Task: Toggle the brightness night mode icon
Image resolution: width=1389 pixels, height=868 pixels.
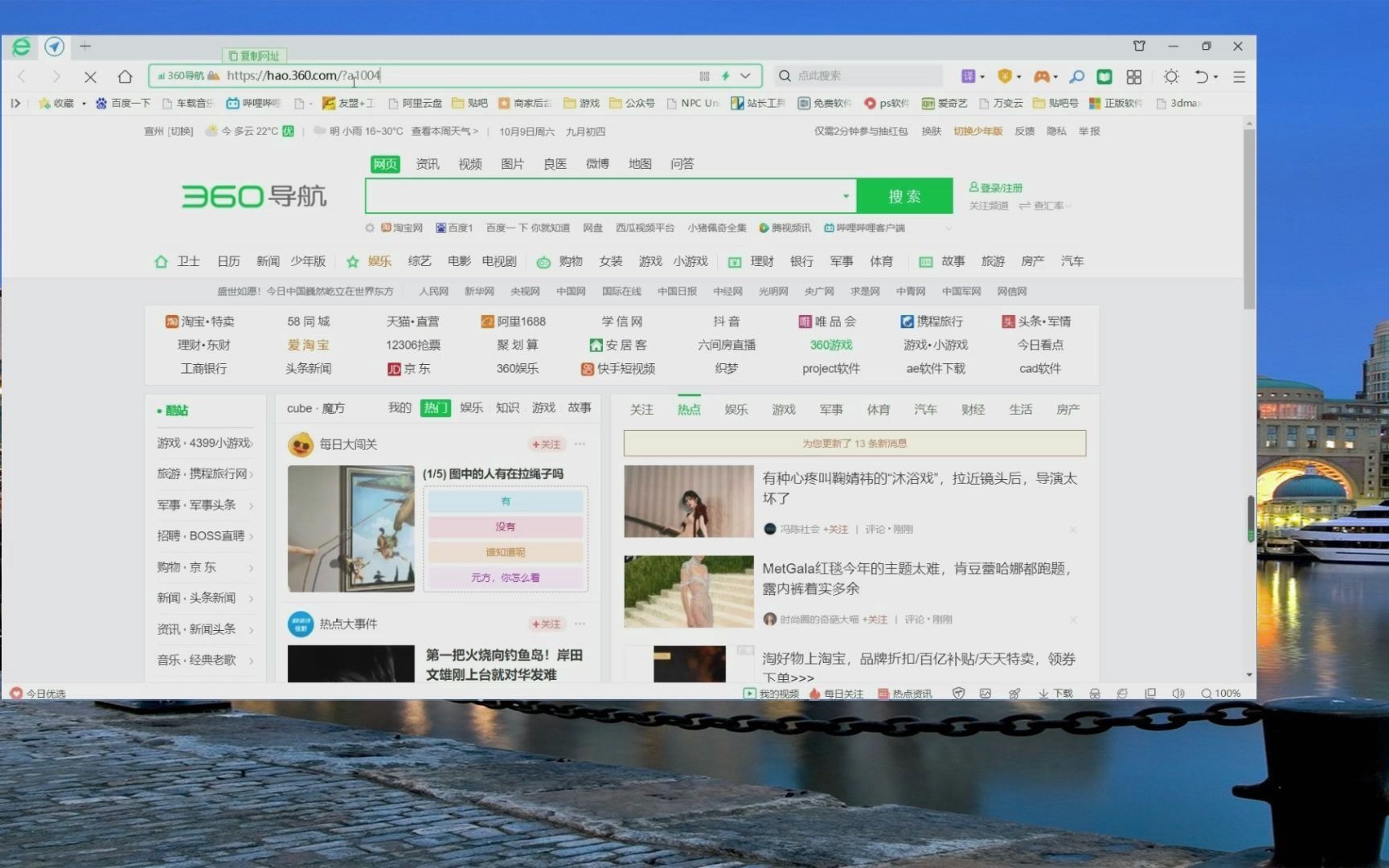Action: [x=1171, y=76]
